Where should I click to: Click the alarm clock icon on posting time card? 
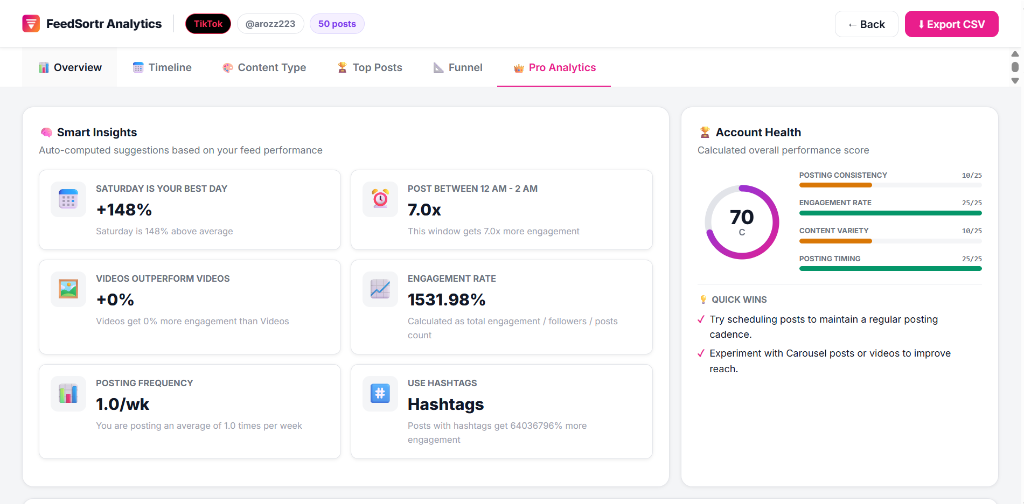coord(380,199)
